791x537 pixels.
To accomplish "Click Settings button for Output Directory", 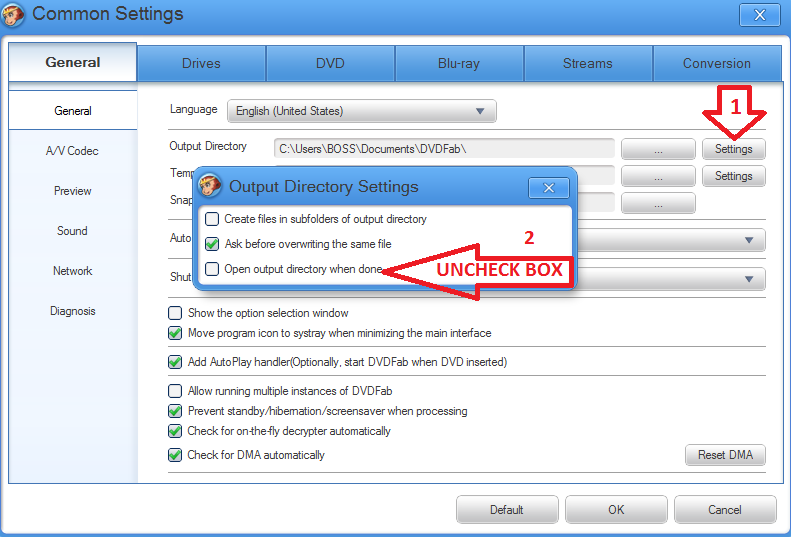I will click(733, 149).
